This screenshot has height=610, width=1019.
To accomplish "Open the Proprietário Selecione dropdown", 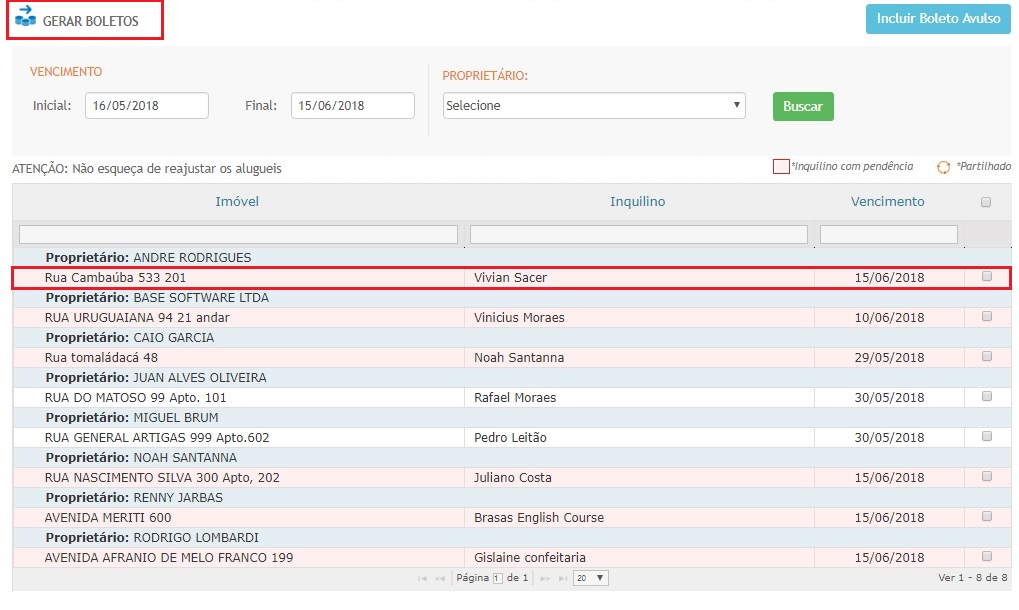I will (x=594, y=106).
